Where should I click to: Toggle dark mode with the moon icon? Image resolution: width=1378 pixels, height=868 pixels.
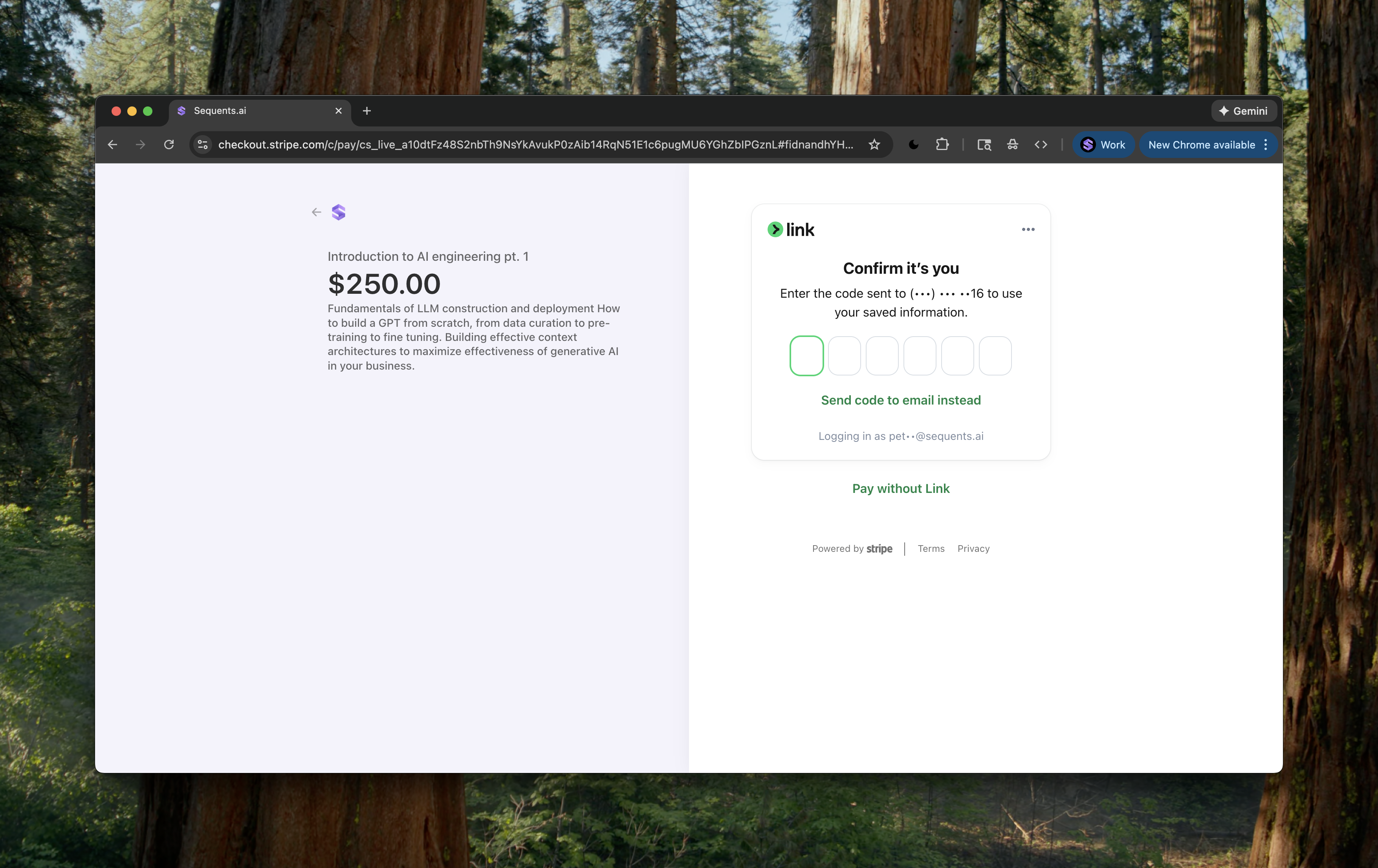913,144
